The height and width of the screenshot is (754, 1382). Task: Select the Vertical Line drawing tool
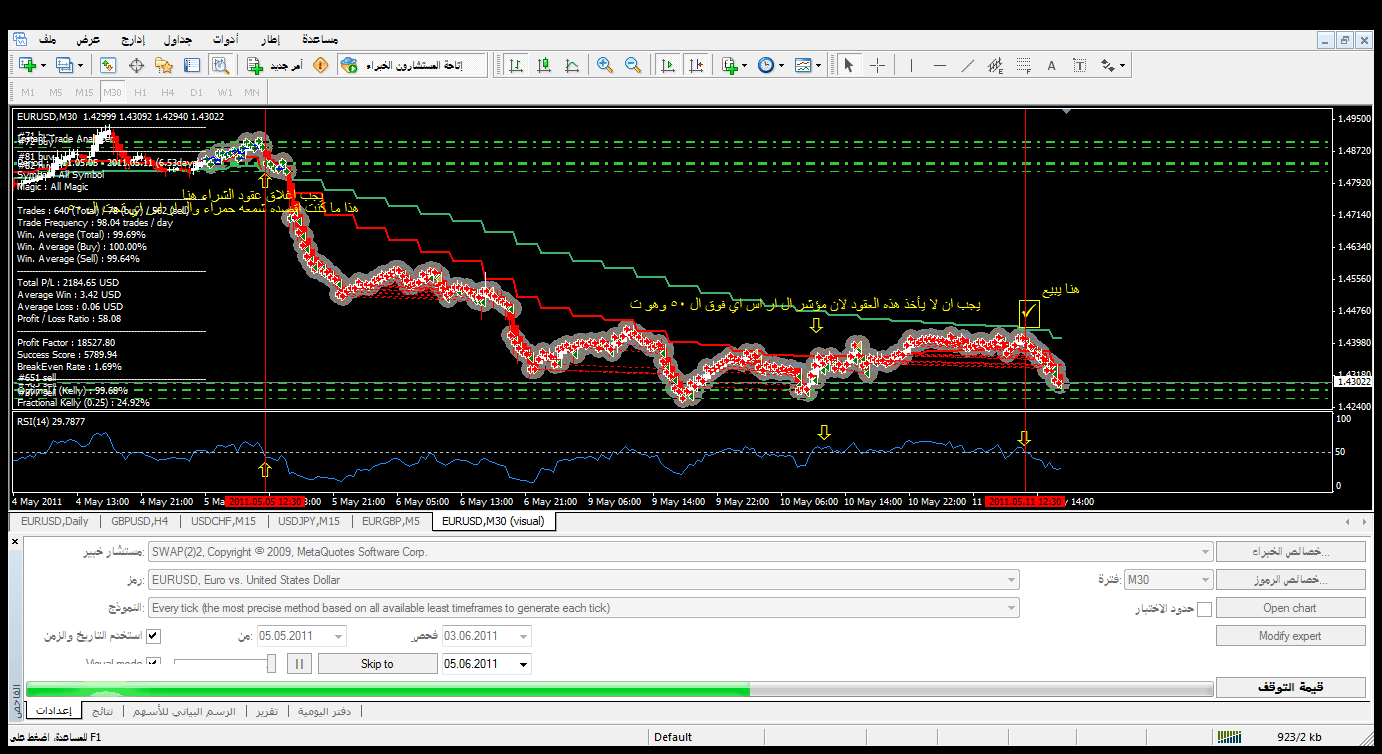pyautogui.click(x=911, y=65)
